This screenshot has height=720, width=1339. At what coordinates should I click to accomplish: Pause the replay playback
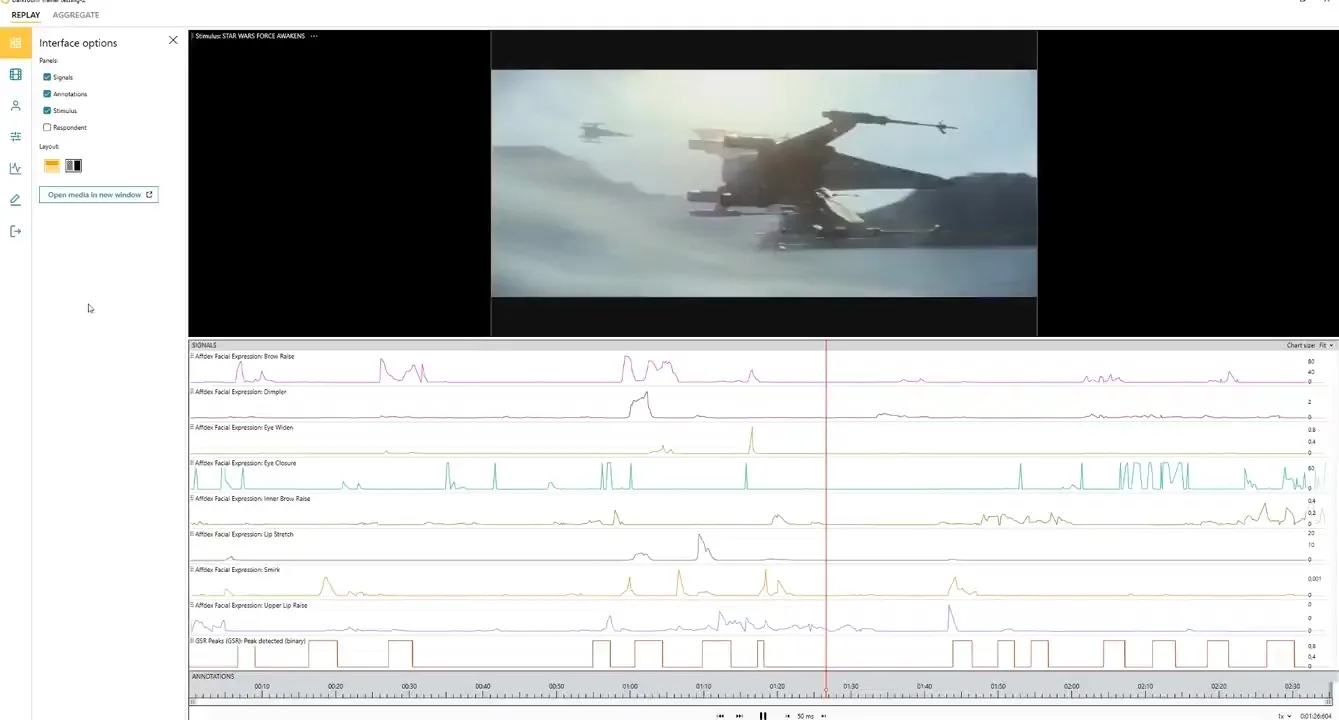(x=763, y=716)
